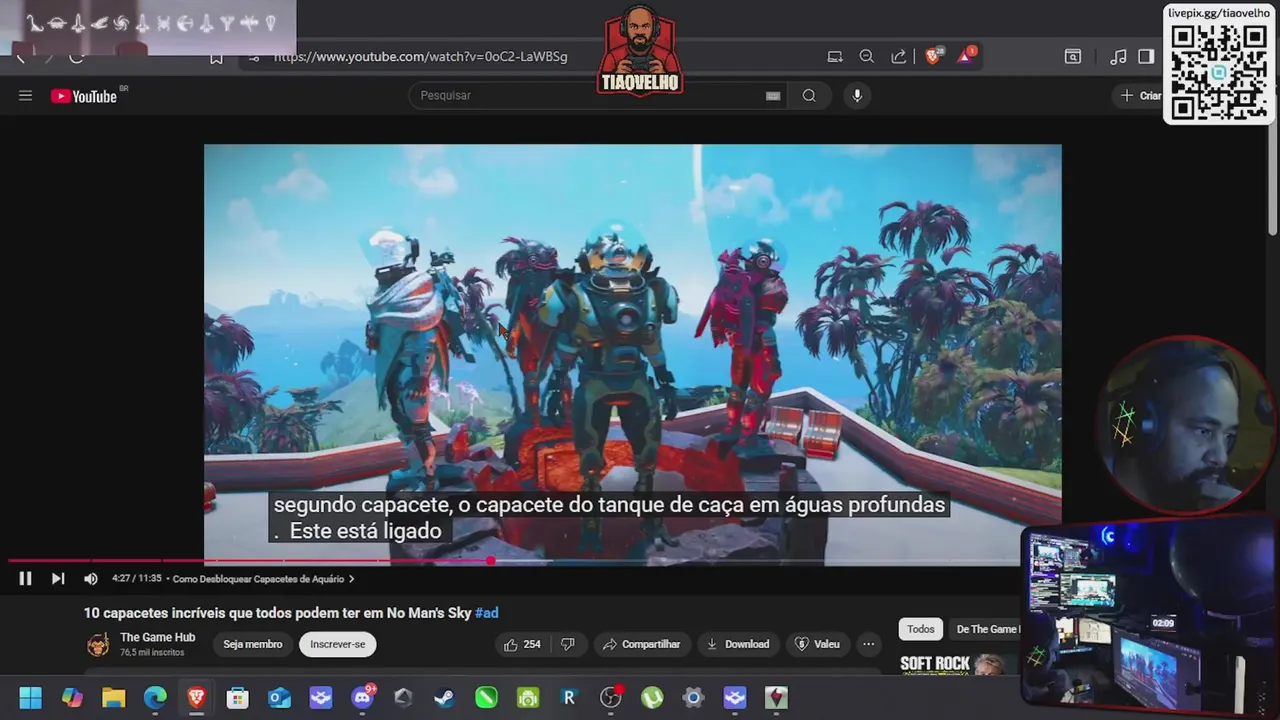Switch to Brave browser in taskbar
1280x720 pixels.
point(196,698)
